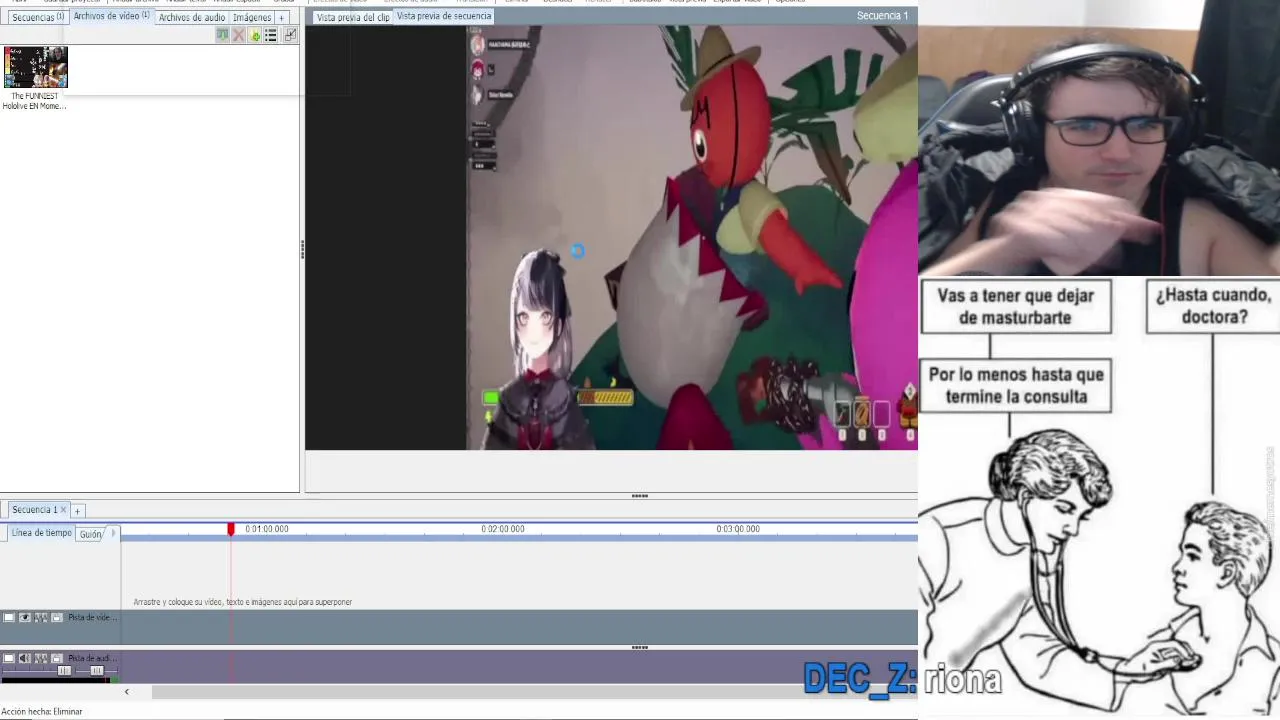The height and width of the screenshot is (720, 1280).
Task: Select The FUNNIEST Hololive EN video thumbnail
Action: (36, 67)
